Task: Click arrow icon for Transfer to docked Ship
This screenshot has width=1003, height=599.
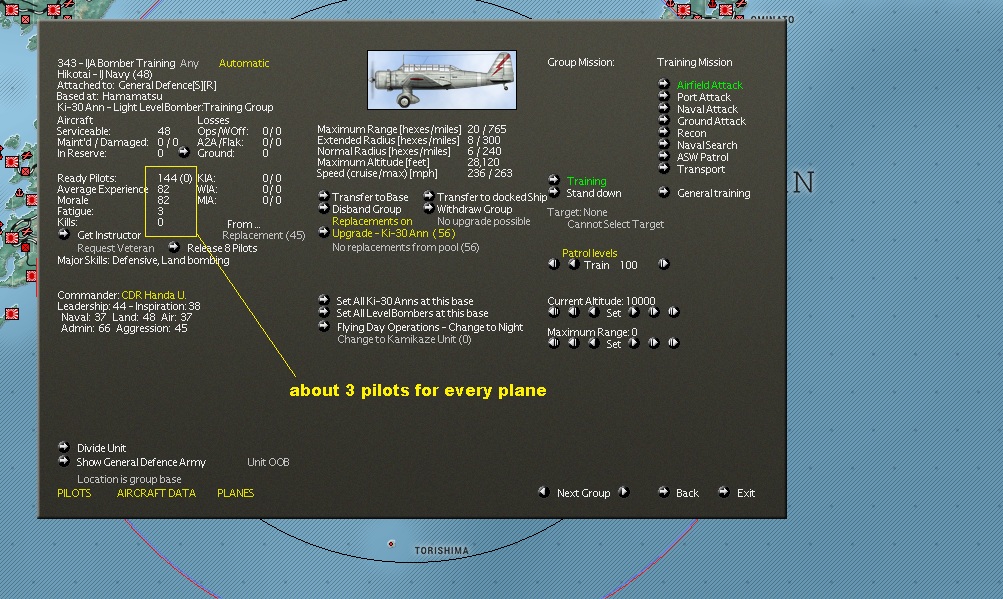Action: 428,196
